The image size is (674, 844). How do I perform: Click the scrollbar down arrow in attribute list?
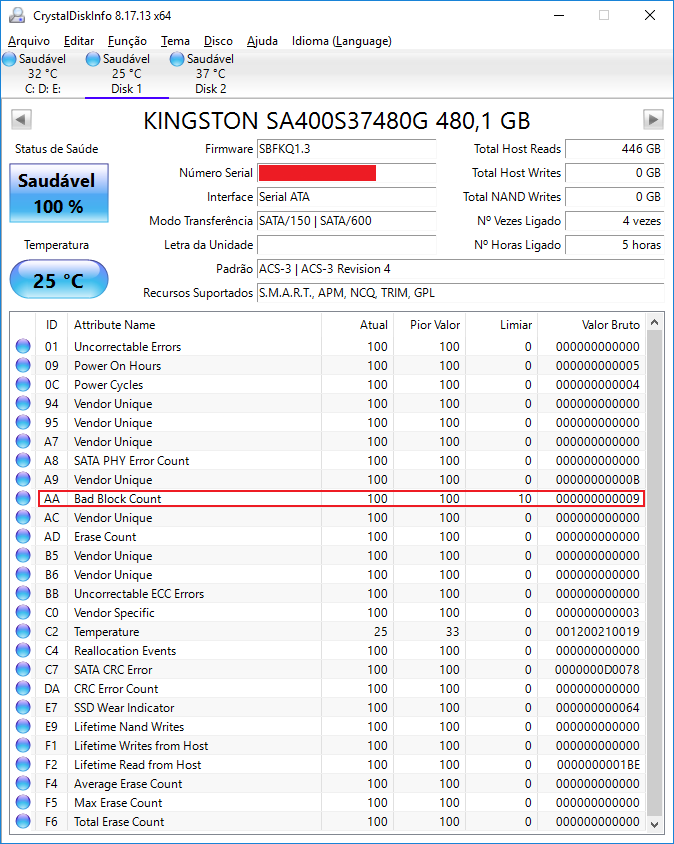(655, 824)
